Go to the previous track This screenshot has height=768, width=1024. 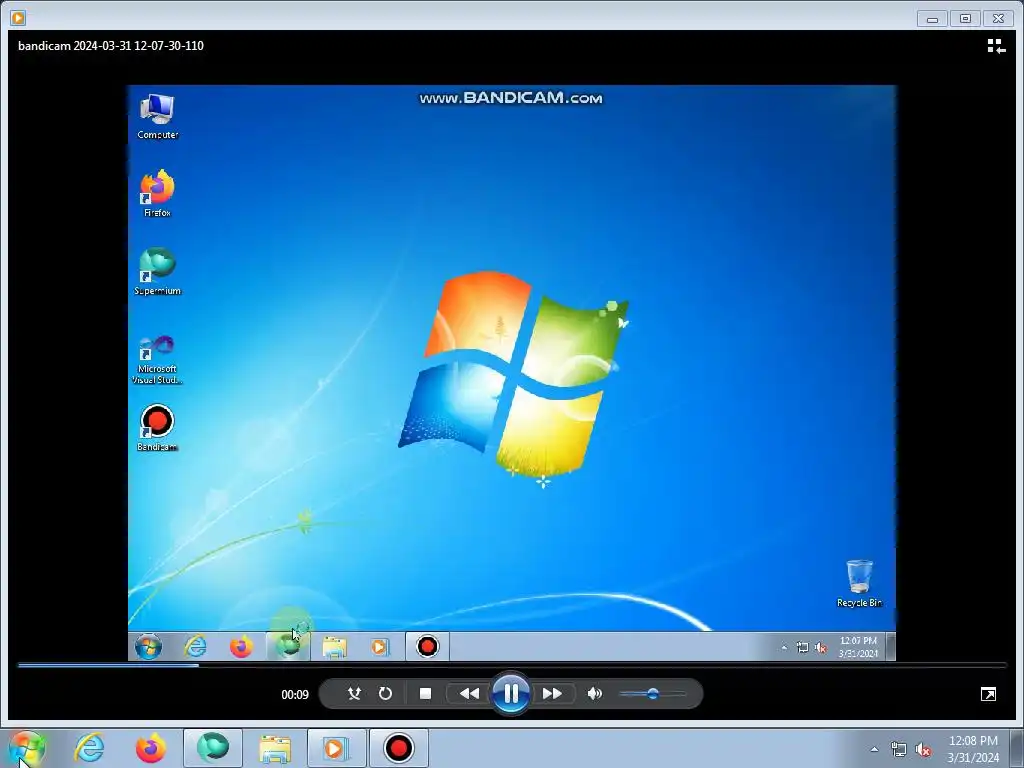pyautogui.click(x=469, y=694)
